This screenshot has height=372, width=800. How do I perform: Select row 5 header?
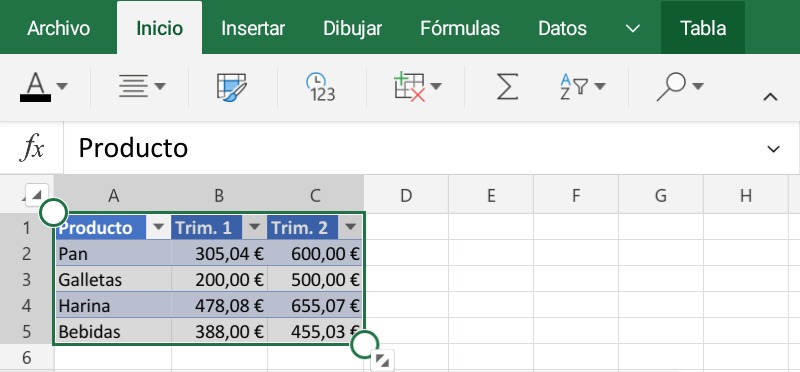coord(27,331)
